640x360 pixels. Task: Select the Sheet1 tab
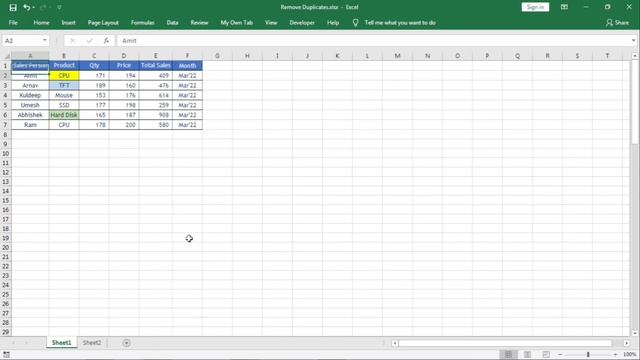[61, 342]
